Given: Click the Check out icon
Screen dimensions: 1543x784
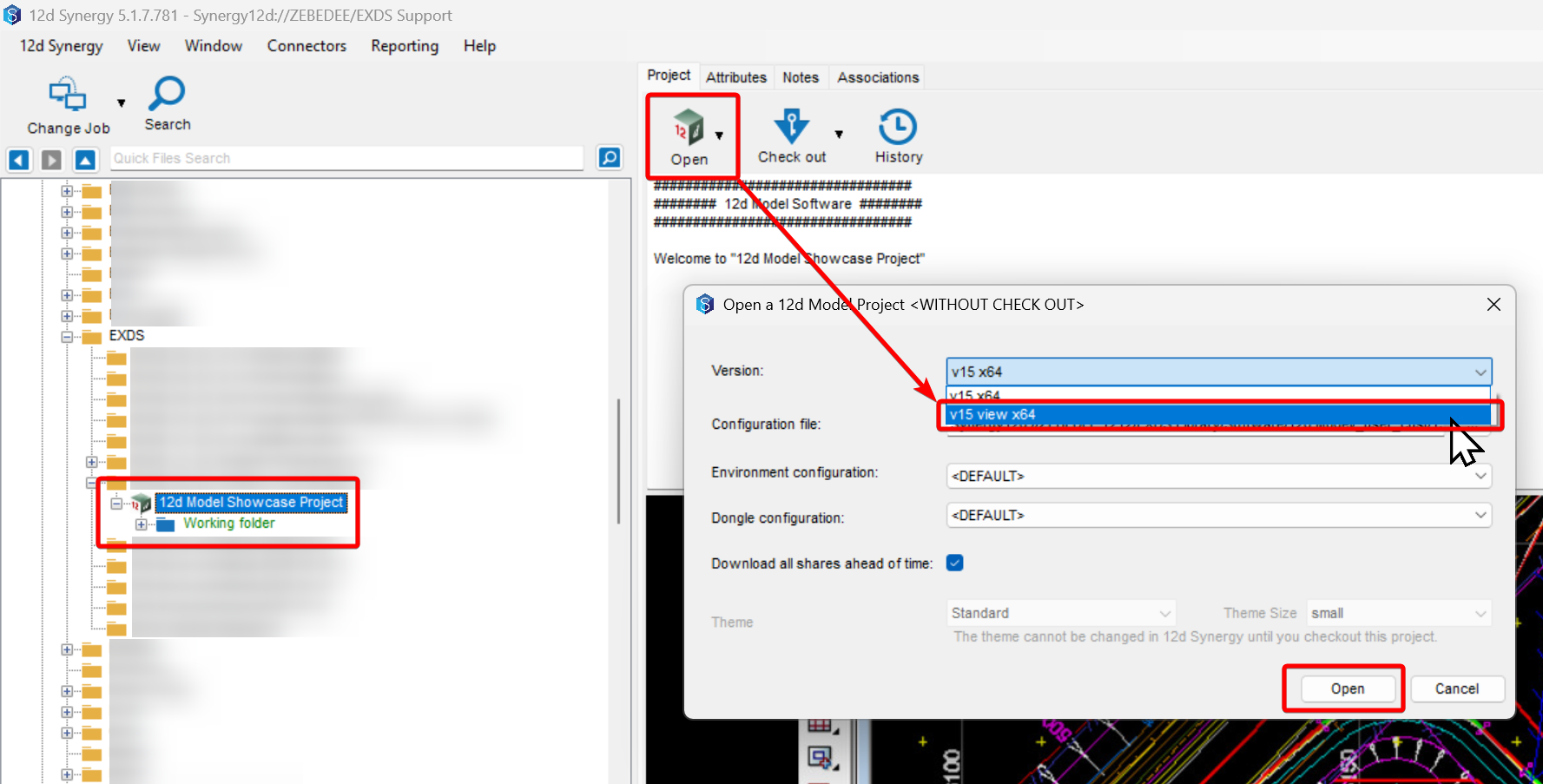Looking at the screenshot, I should click(x=791, y=127).
